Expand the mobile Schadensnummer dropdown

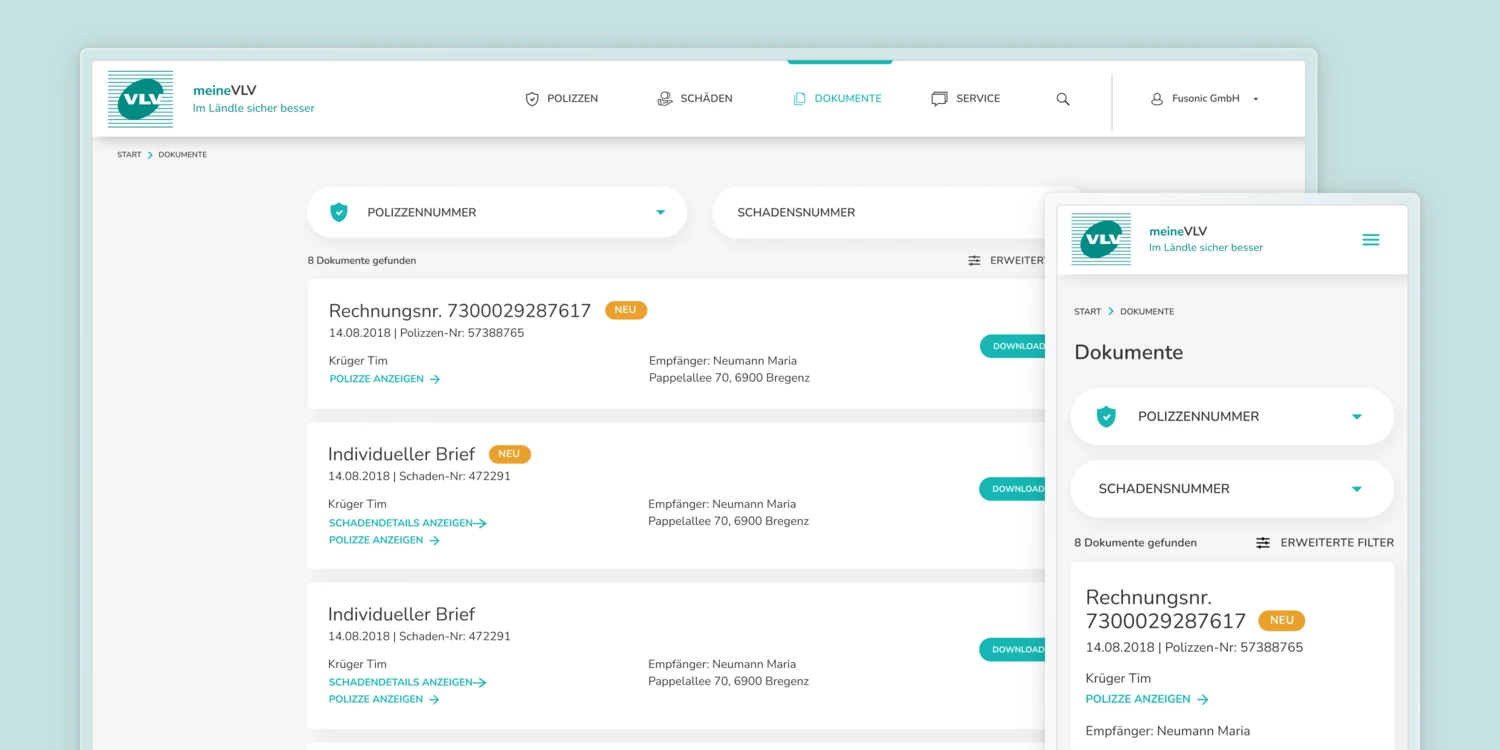pyautogui.click(x=1357, y=489)
